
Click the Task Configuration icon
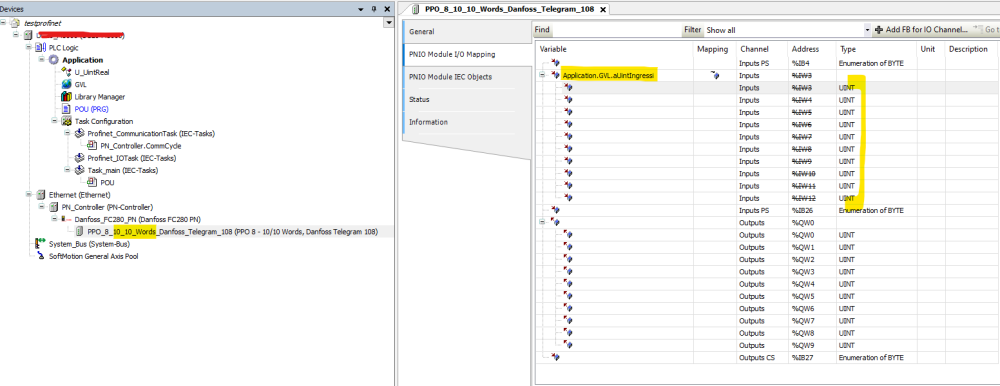pos(66,121)
